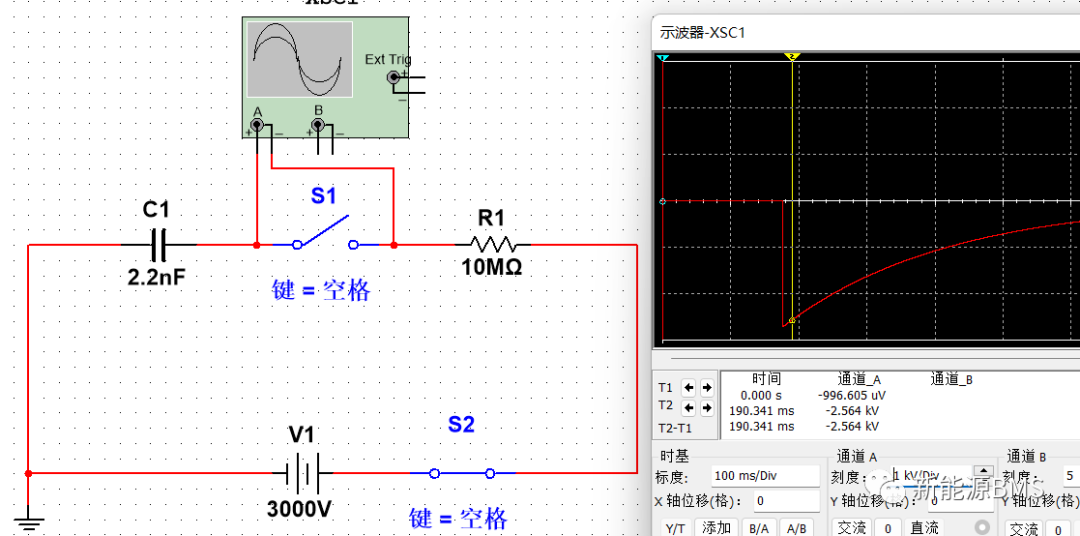The height and width of the screenshot is (536, 1080).
Task: Click channel A Y offset field
Action: [x=960, y=501]
